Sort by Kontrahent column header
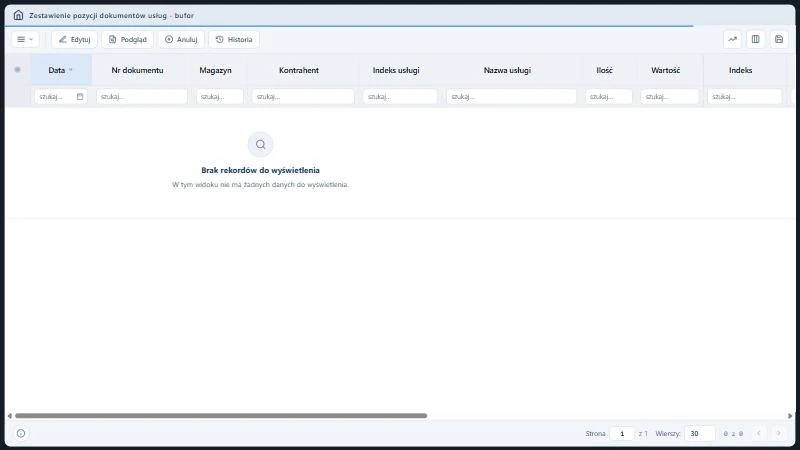 [x=299, y=70]
